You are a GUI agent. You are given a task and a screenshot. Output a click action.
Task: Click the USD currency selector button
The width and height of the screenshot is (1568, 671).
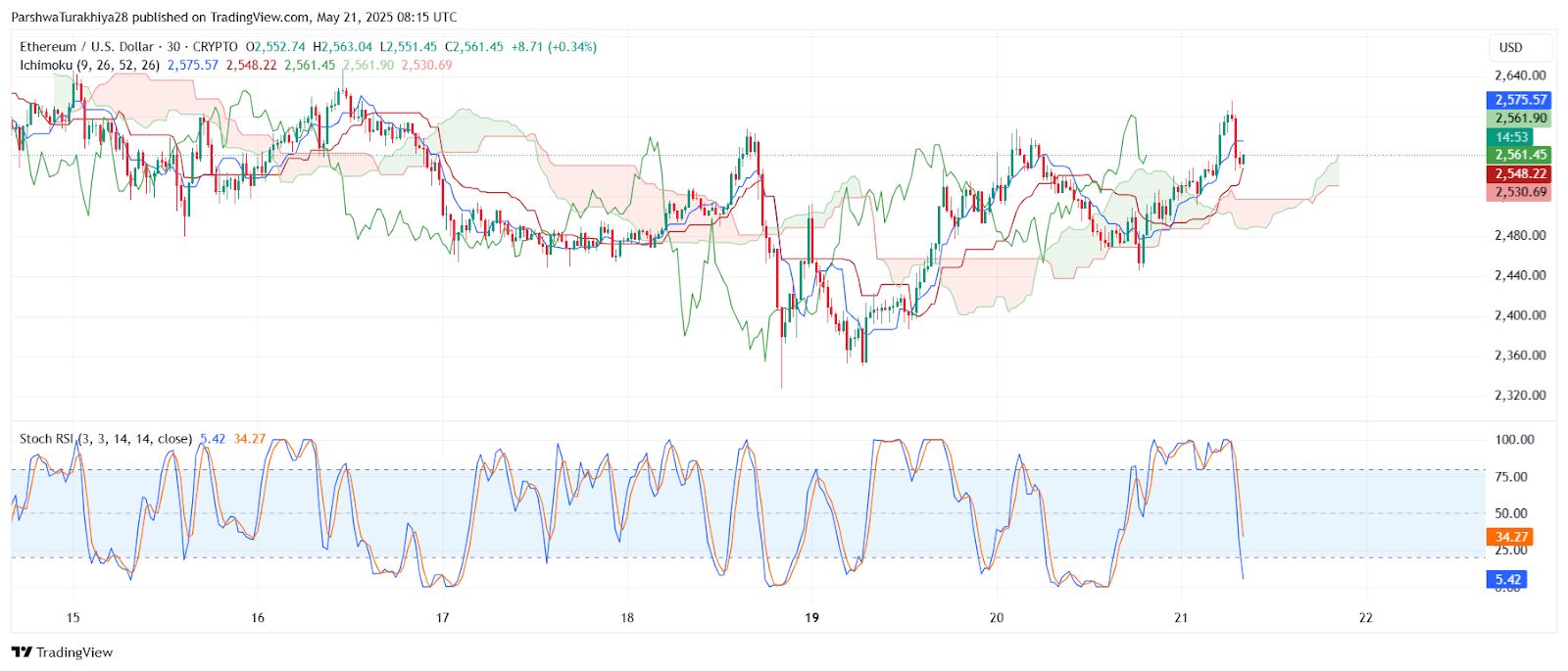1519,47
